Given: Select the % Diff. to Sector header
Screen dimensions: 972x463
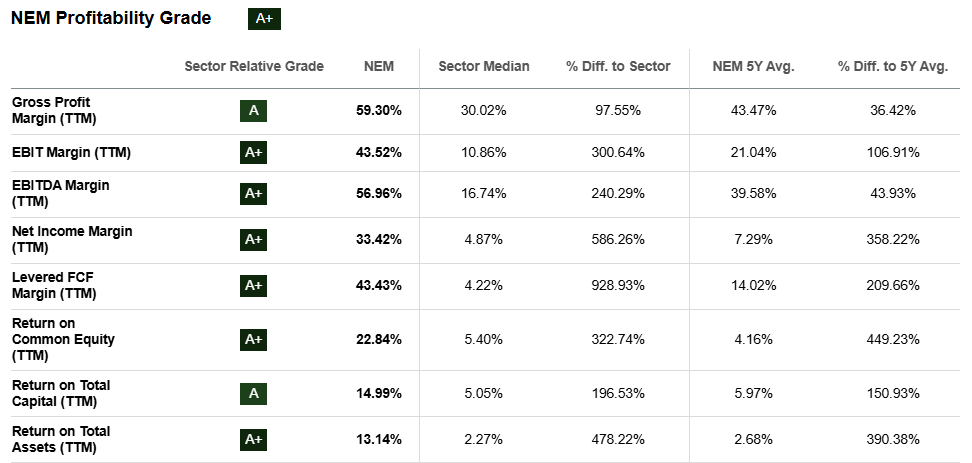Looking at the screenshot, I should [x=618, y=66].
